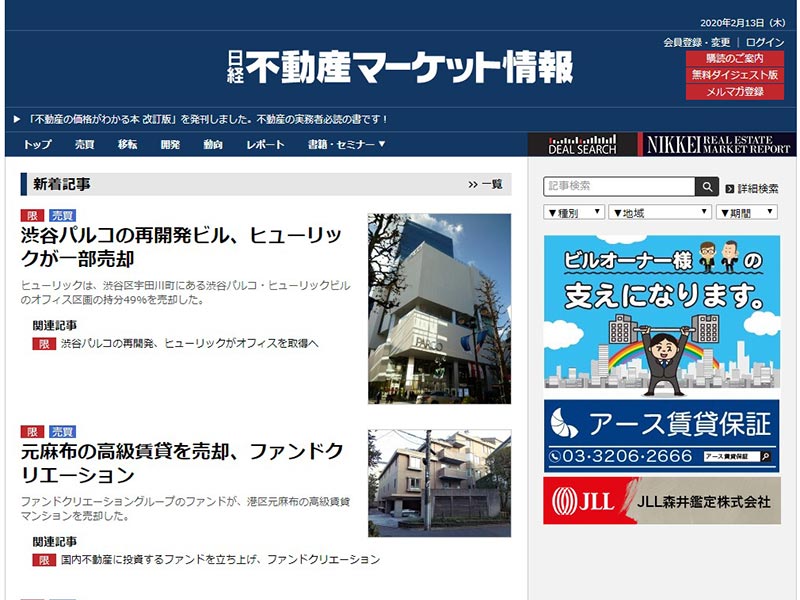Open the 書籍・セミナー menu dropdown
The width and height of the screenshot is (800, 600).
click(346, 144)
